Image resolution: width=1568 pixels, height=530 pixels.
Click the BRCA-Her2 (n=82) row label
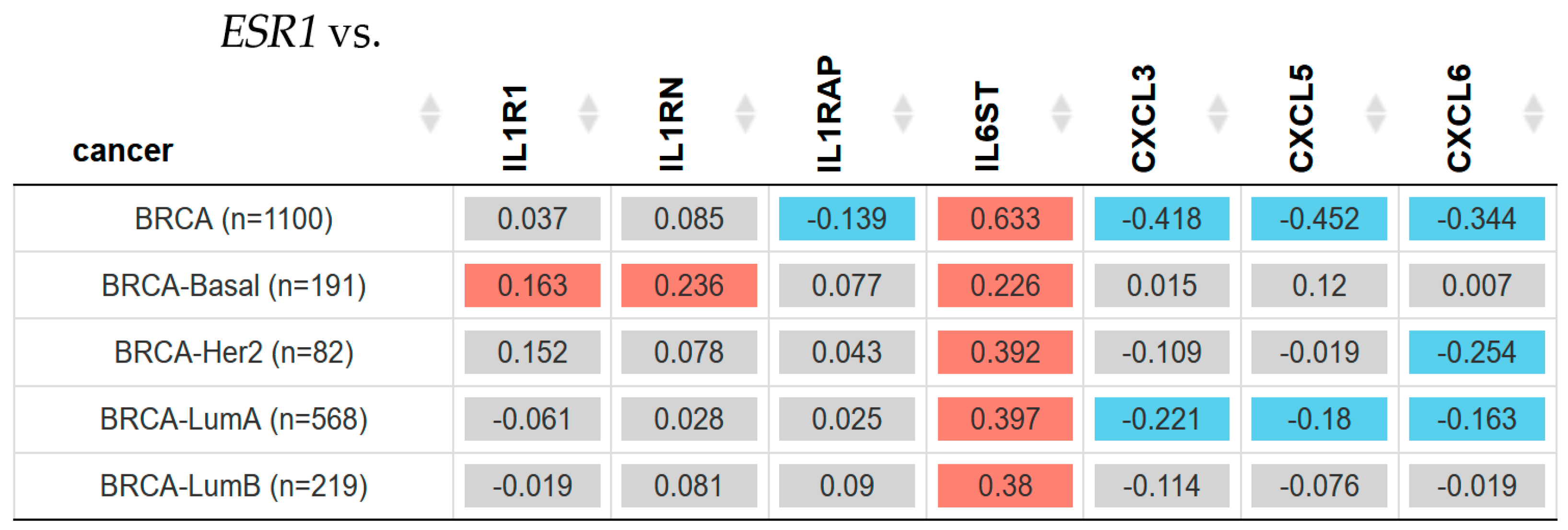234,352
